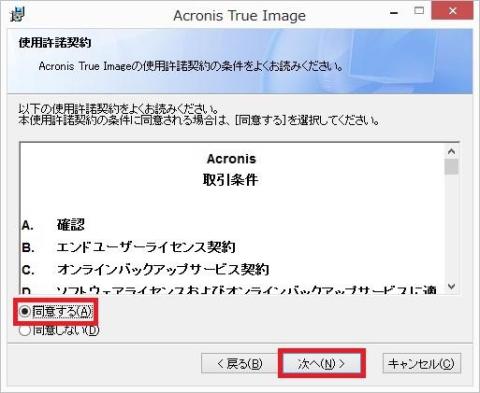
Task: Close the Acronis True Image installer
Action: click(452, 11)
